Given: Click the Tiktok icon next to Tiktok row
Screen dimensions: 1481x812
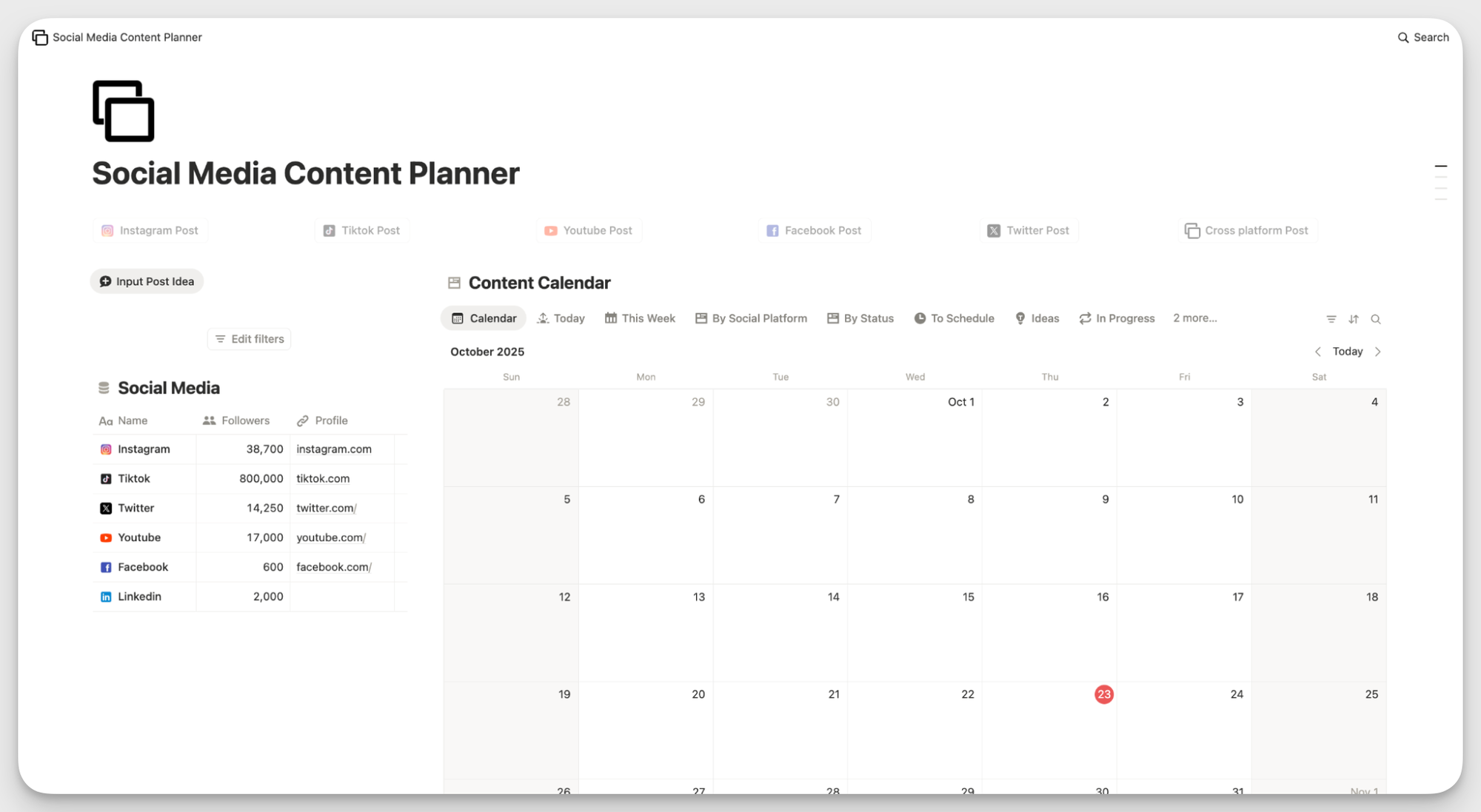Looking at the screenshot, I should click(105, 478).
